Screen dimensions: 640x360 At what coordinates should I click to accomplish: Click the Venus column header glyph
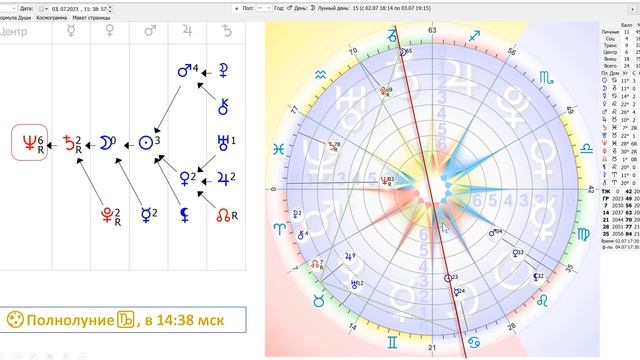(109, 31)
